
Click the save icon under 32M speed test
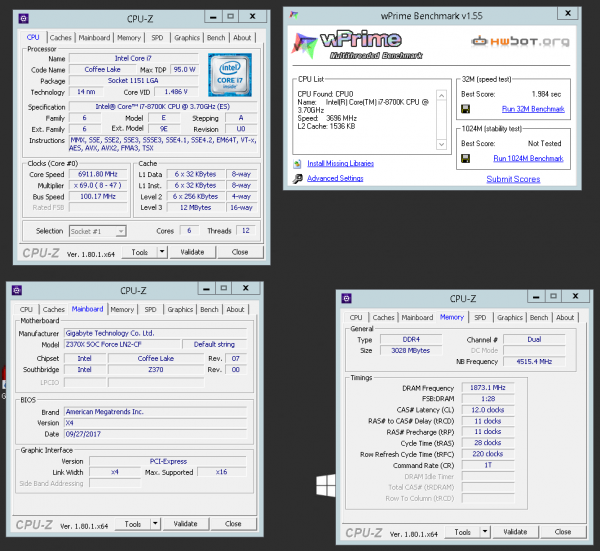[466, 109]
